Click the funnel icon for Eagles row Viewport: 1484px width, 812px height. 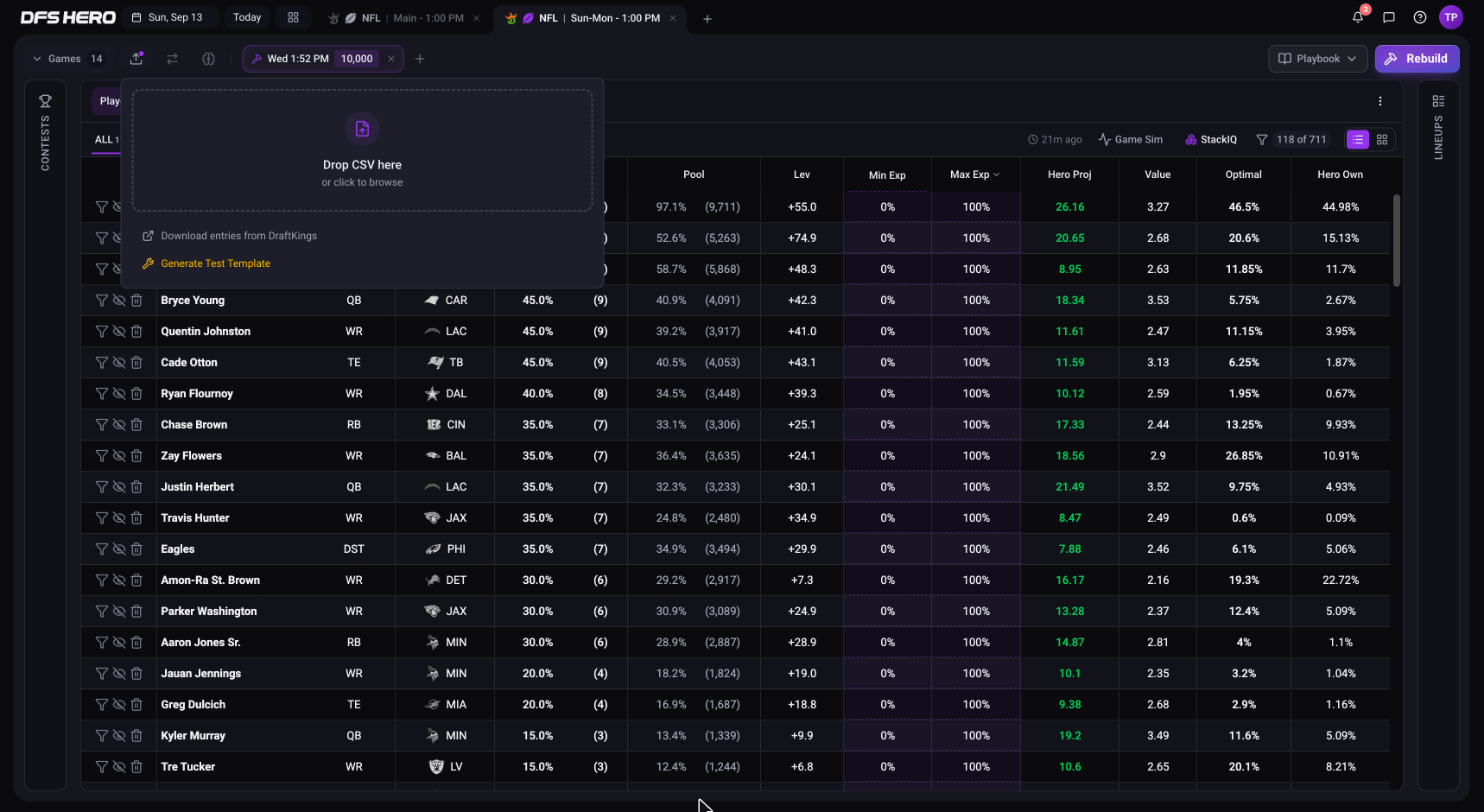(x=101, y=549)
